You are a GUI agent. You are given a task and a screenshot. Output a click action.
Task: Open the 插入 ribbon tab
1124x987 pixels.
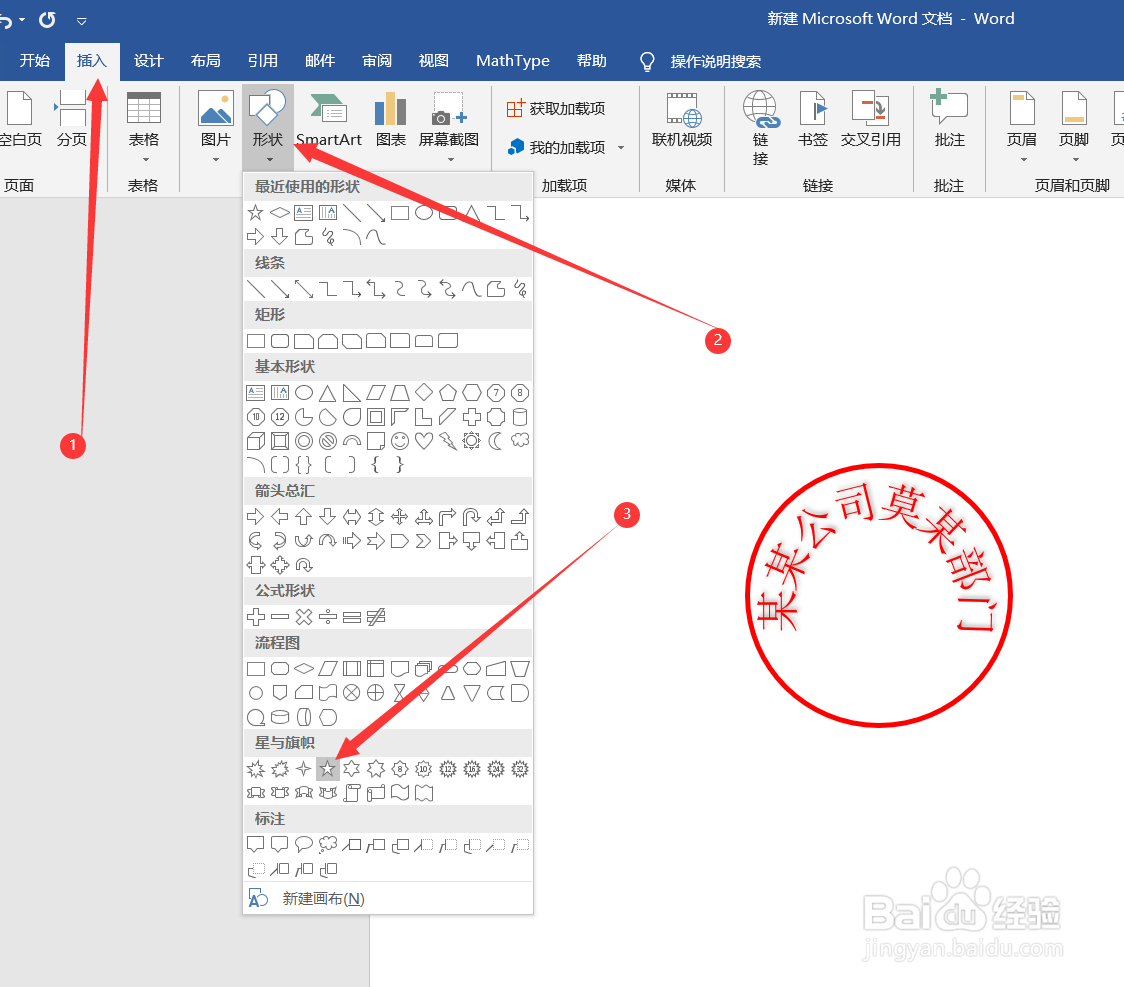(92, 61)
